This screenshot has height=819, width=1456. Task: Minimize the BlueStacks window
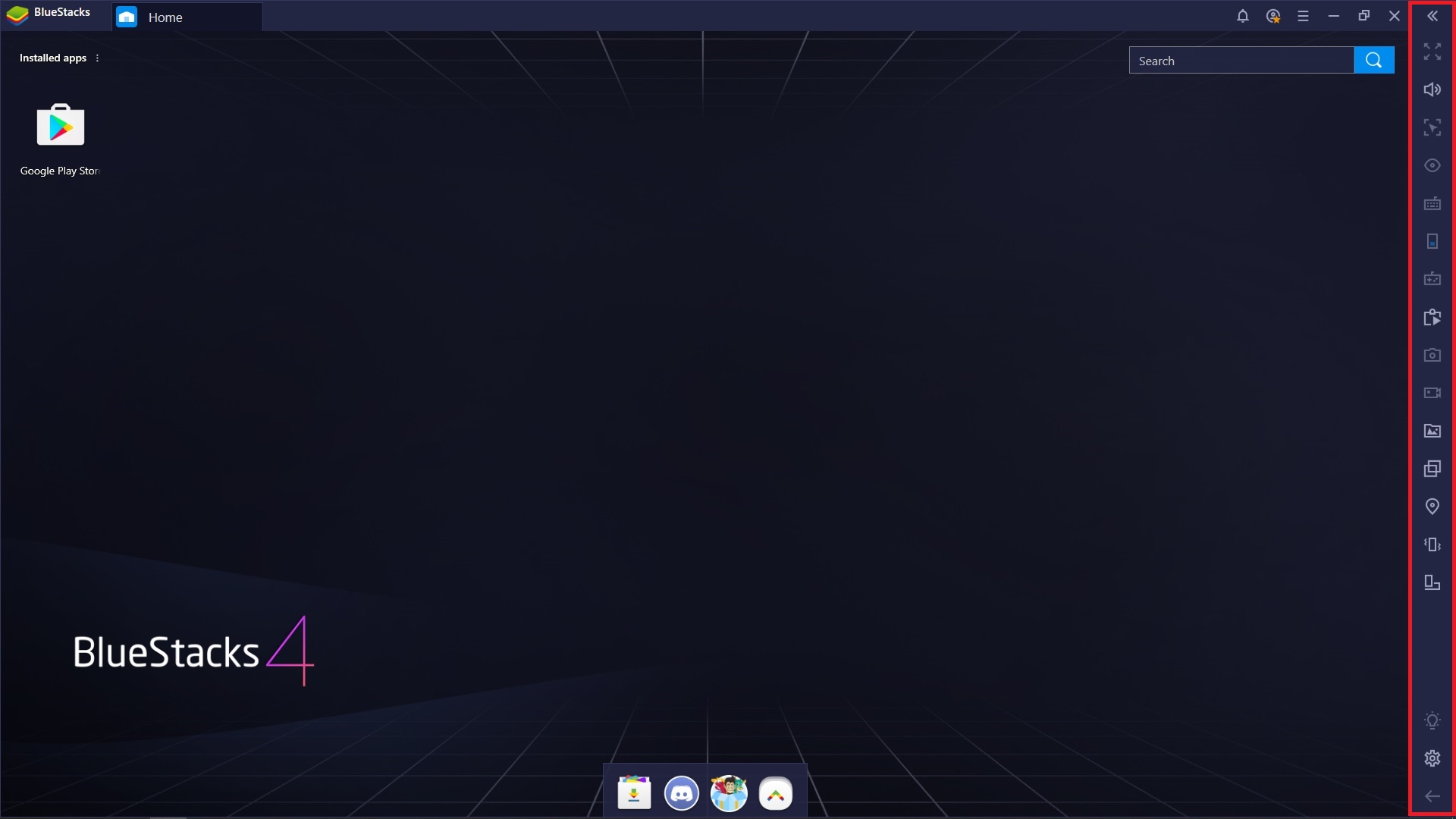click(x=1334, y=16)
